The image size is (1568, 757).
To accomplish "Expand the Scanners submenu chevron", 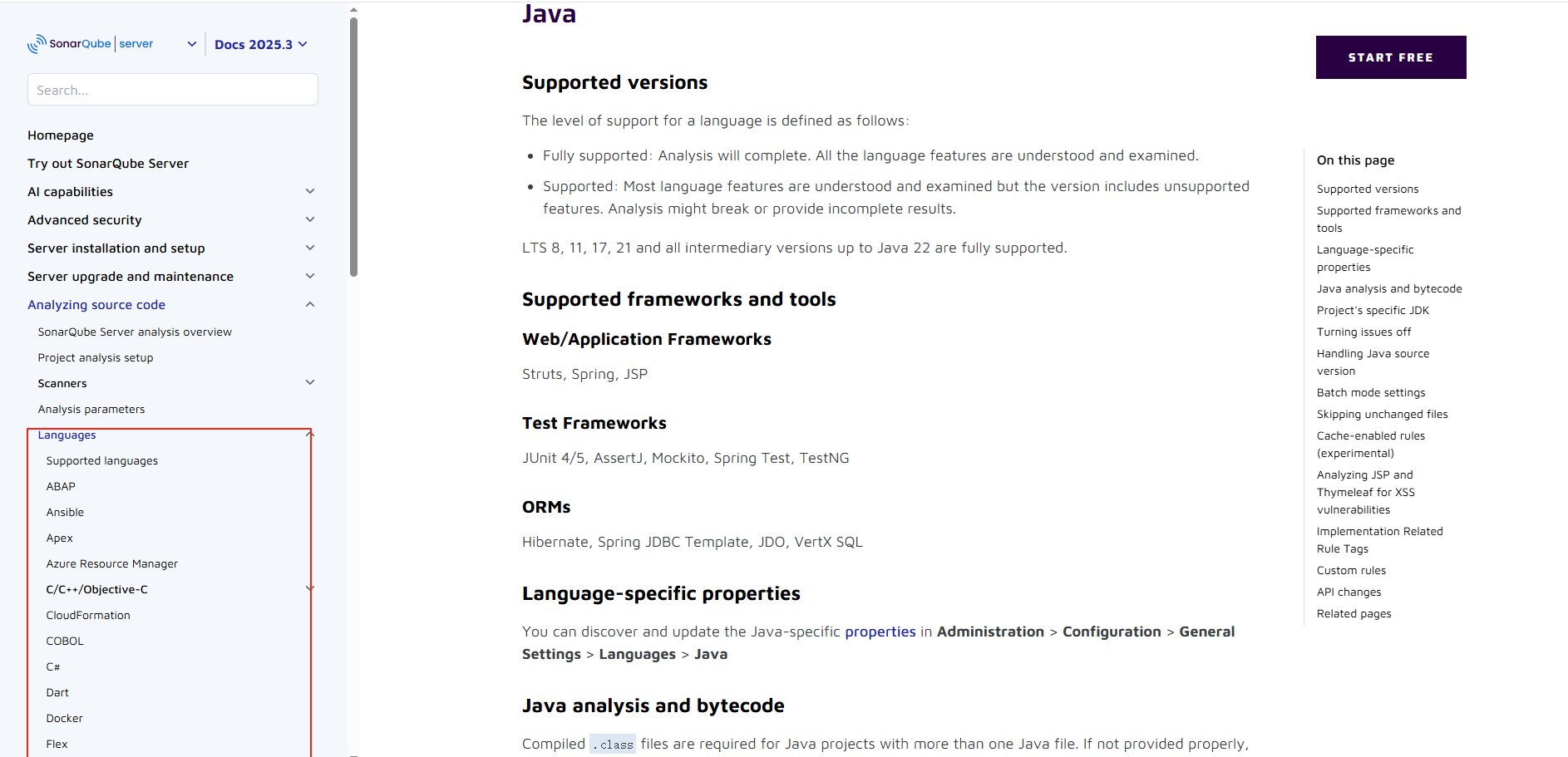I will (310, 383).
